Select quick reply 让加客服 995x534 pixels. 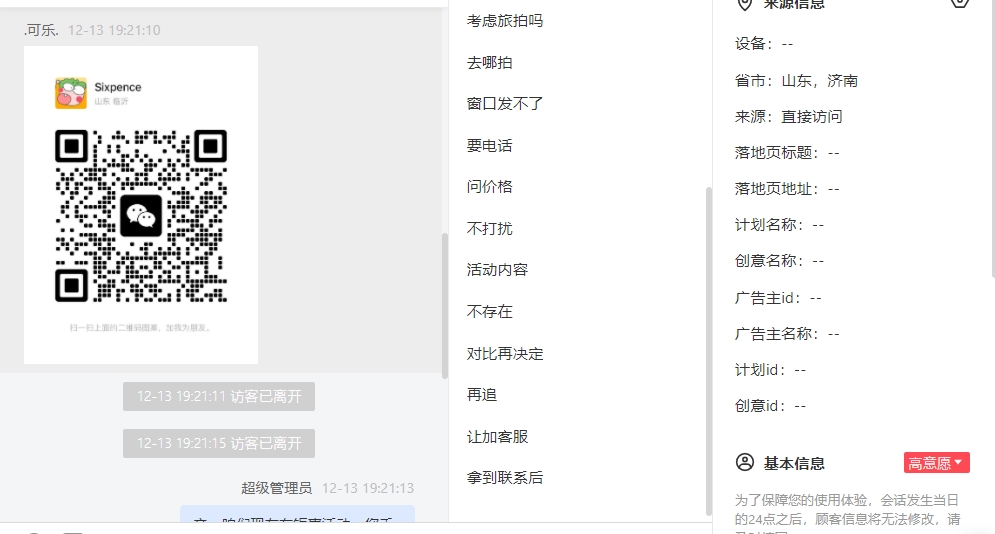click(497, 436)
